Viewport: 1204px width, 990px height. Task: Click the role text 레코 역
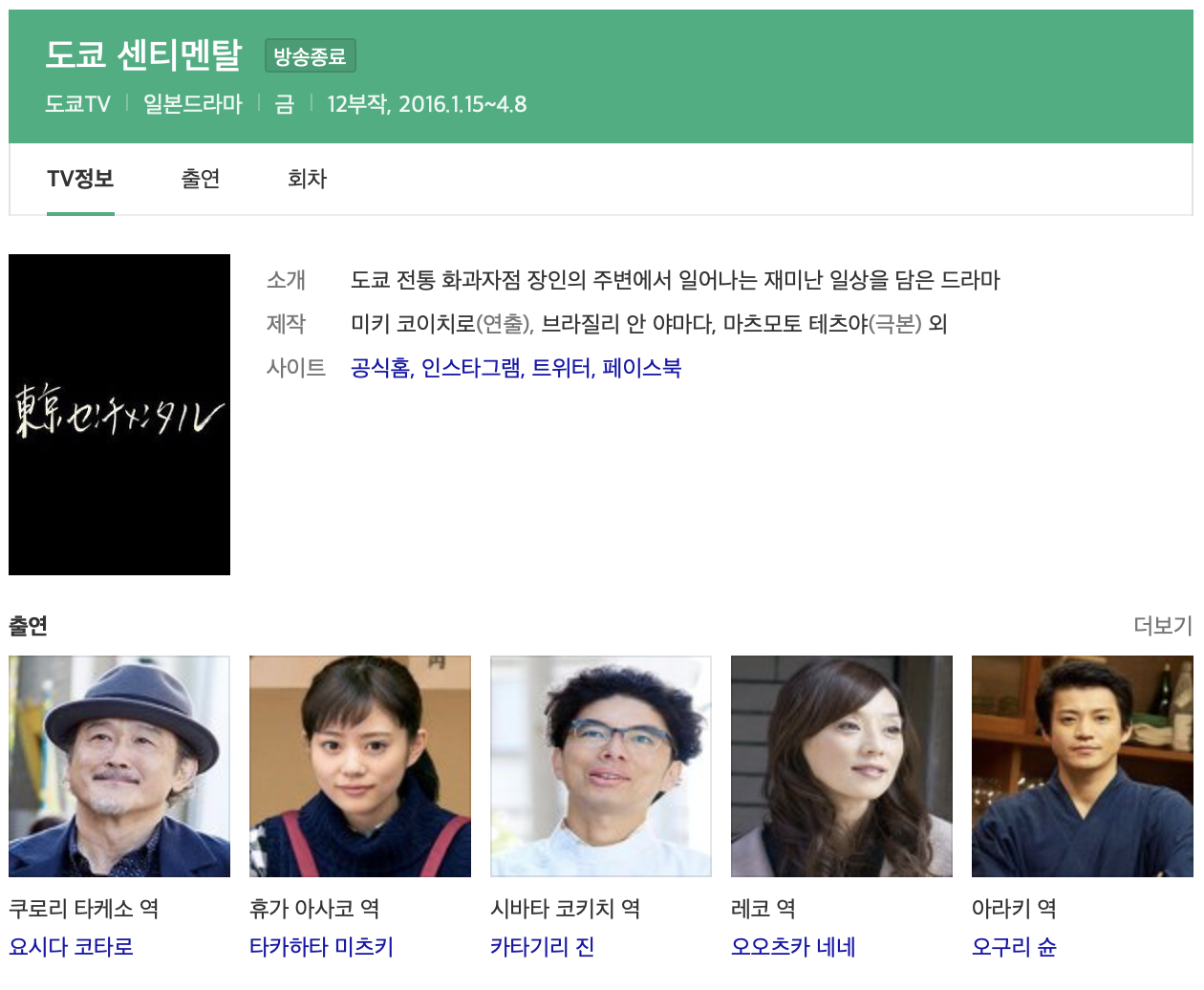763,909
